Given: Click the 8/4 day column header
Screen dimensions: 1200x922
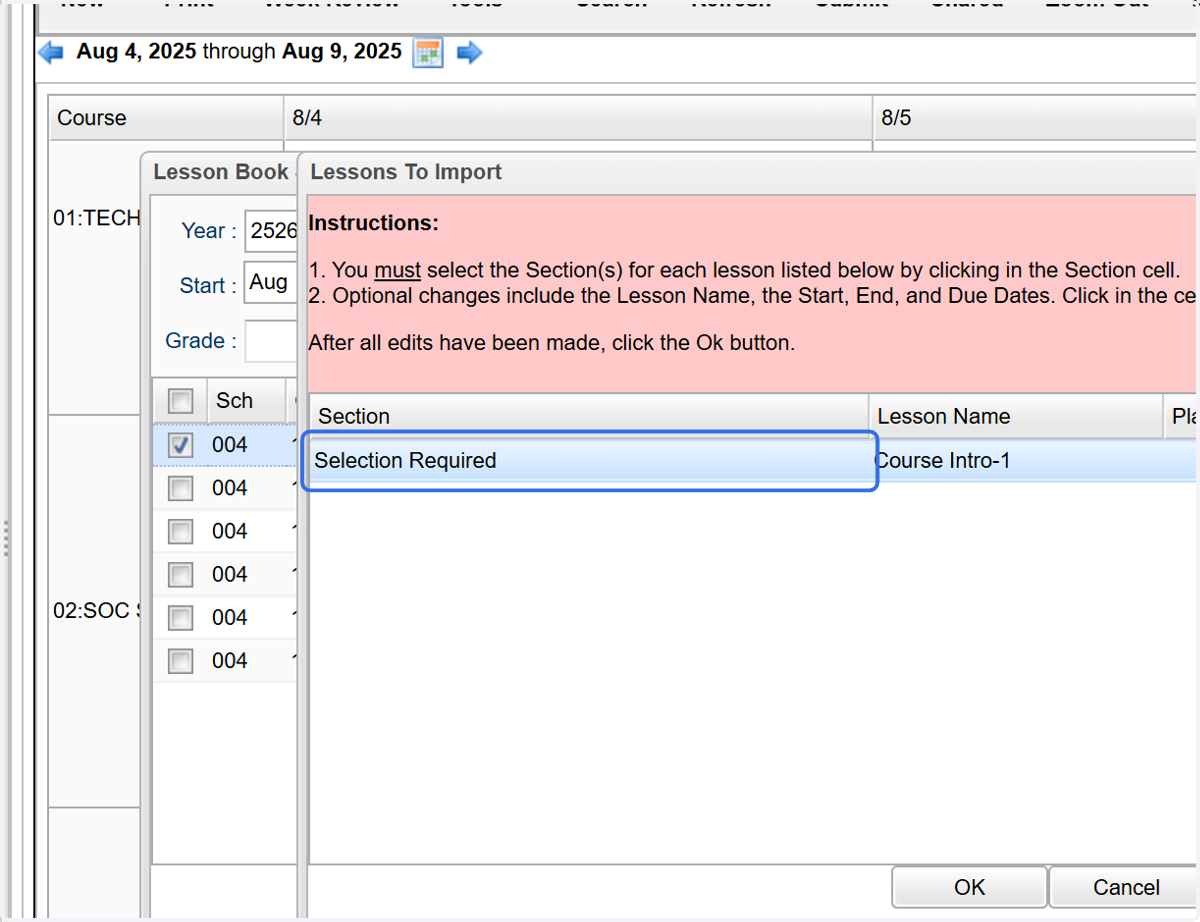Looking at the screenshot, I should [x=578, y=118].
